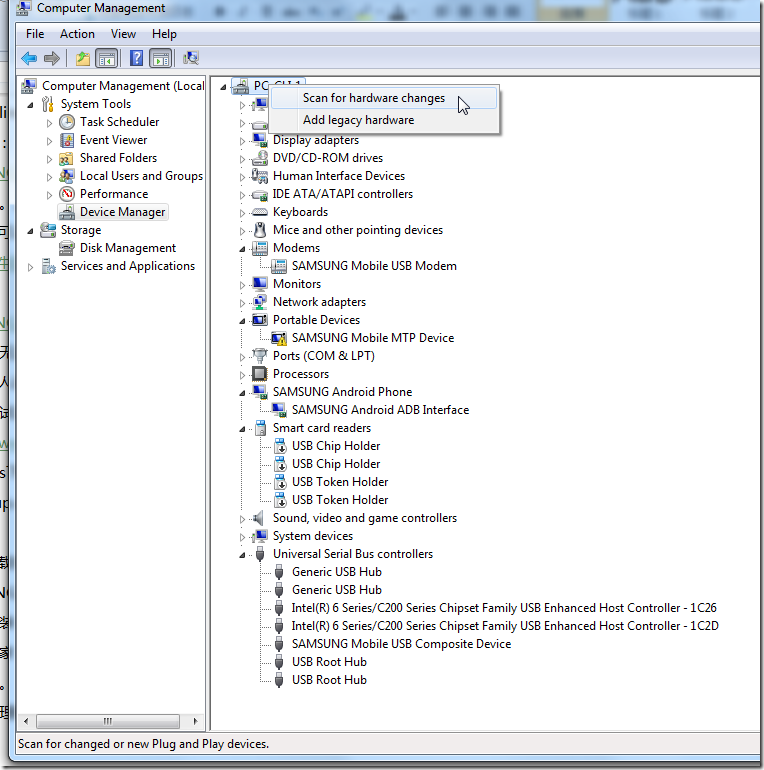764x770 pixels.
Task: Select the System devices category
Action: [313, 536]
